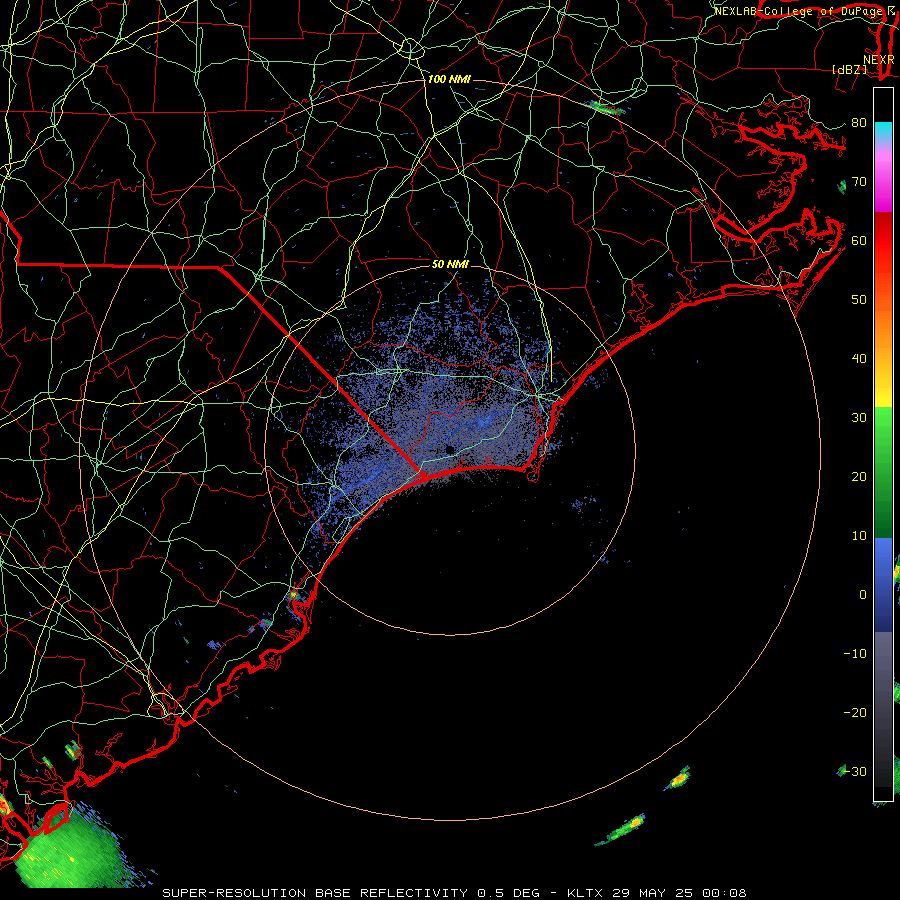Screen dimensions: 900x900
Task: Click the blue segment of the dBZ color bar
Action: tap(883, 584)
